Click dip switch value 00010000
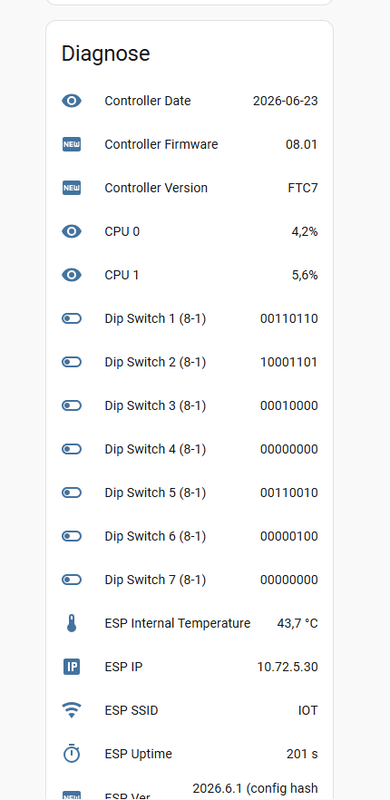Viewport: 390px width, 800px height. tap(289, 406)
